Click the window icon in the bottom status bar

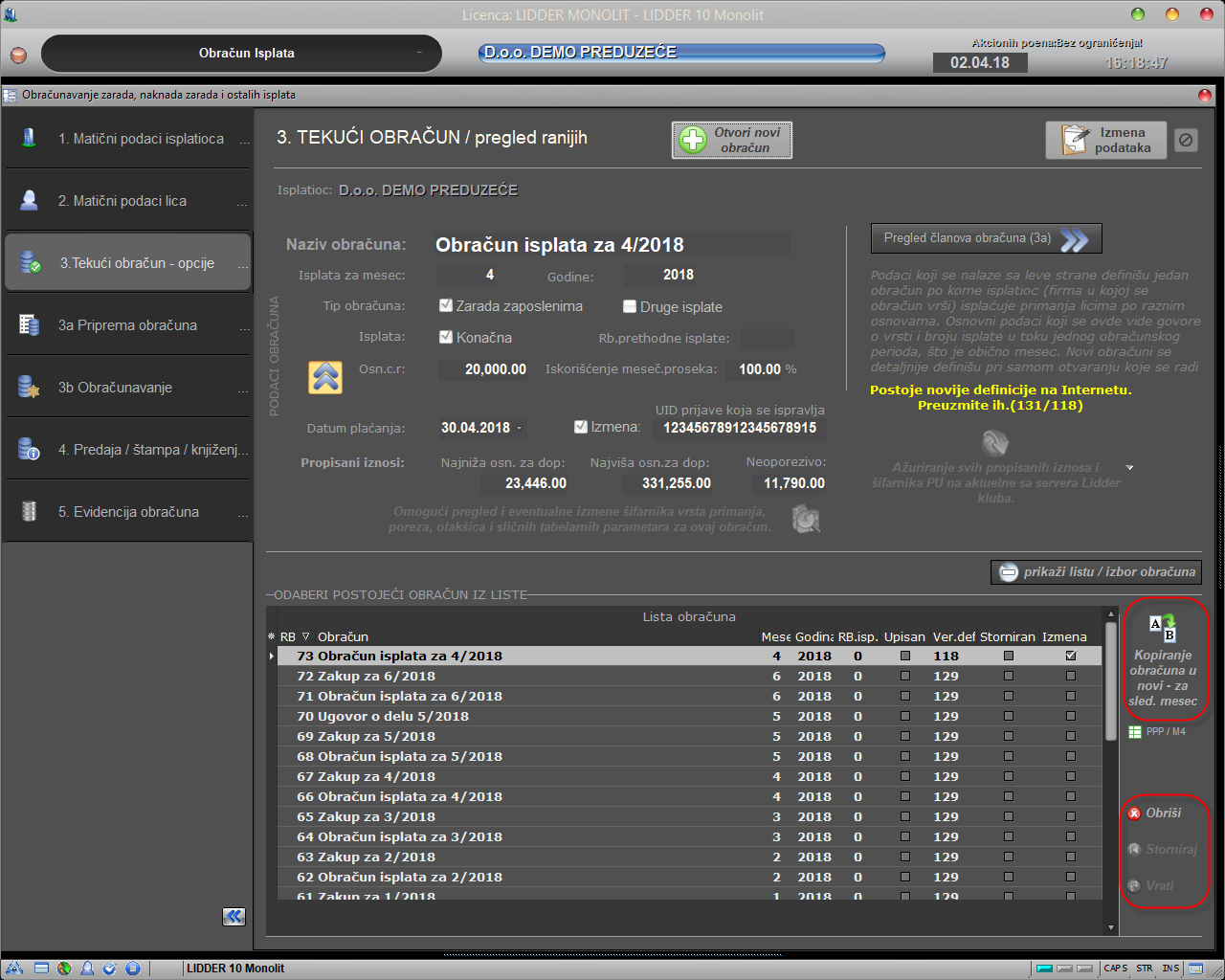[41, 968]
